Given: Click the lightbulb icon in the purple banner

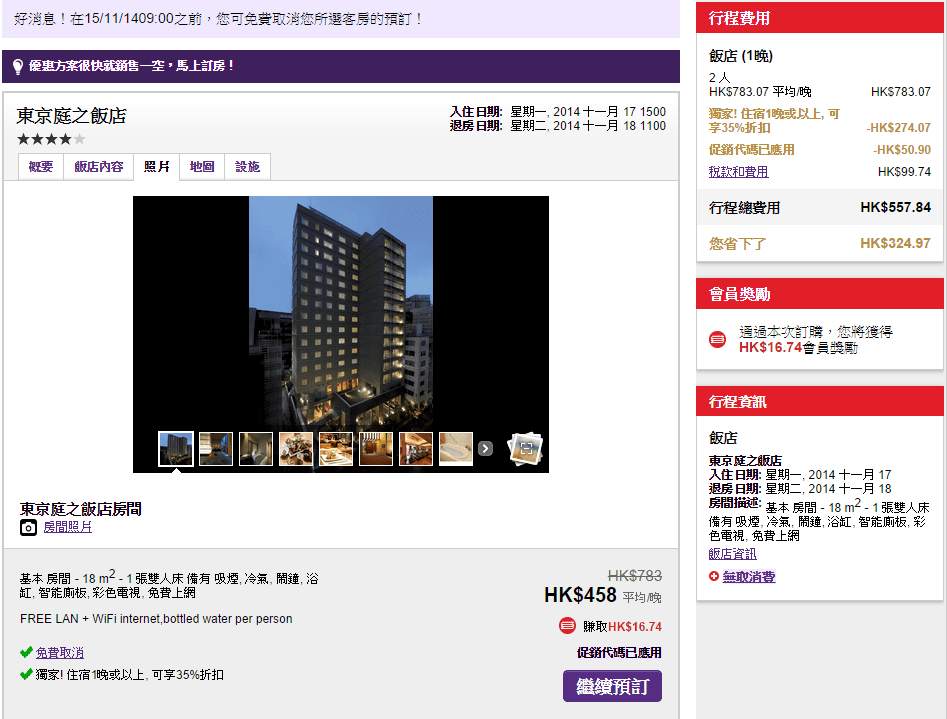Looking at the screenshot, I should coord(17,66).
